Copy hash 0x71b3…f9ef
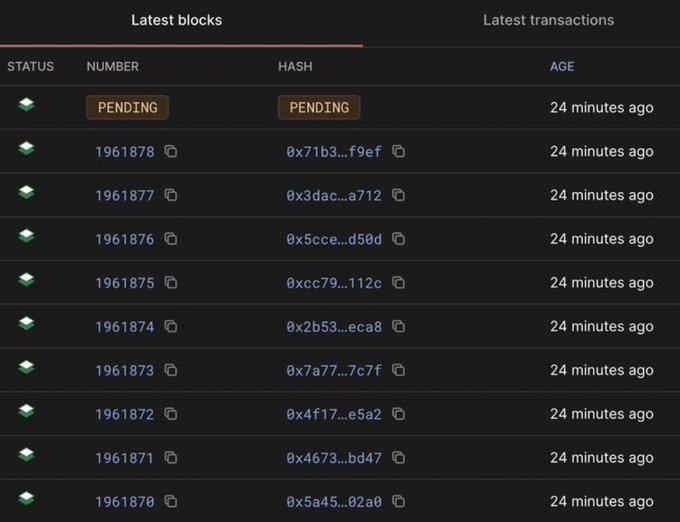 (399, 151)
